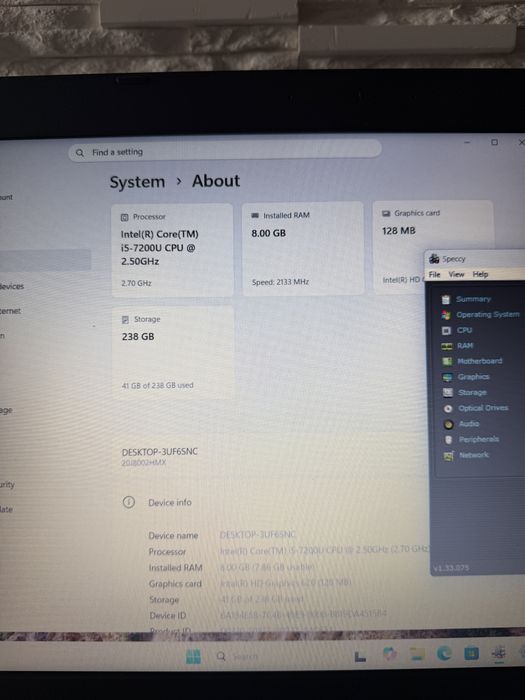Click 'Speed: 2133 MHz' text
The image size is (525, 700).
[x=280, y=282]
